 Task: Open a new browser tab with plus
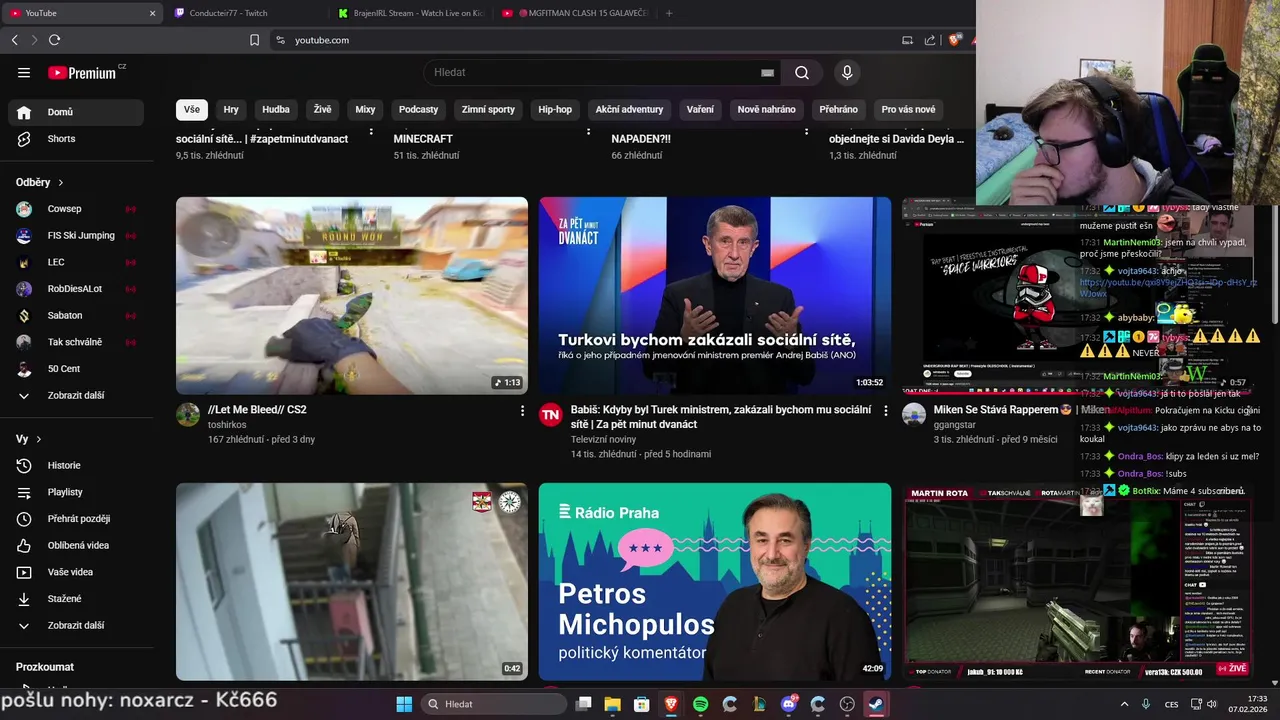click(669, 13)
